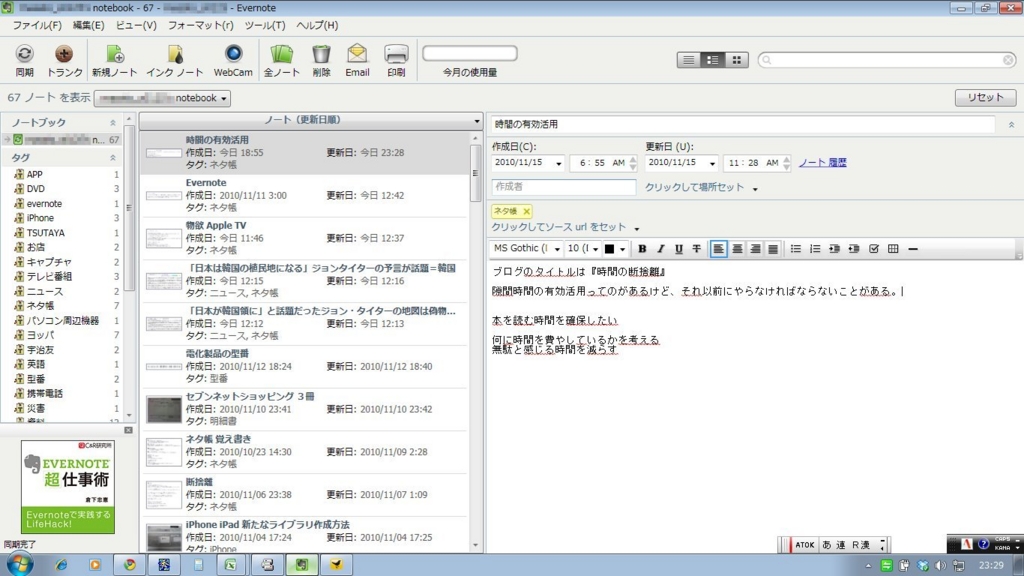Close the Evernote 超仕事術 ad panel

tap(128, 430)
